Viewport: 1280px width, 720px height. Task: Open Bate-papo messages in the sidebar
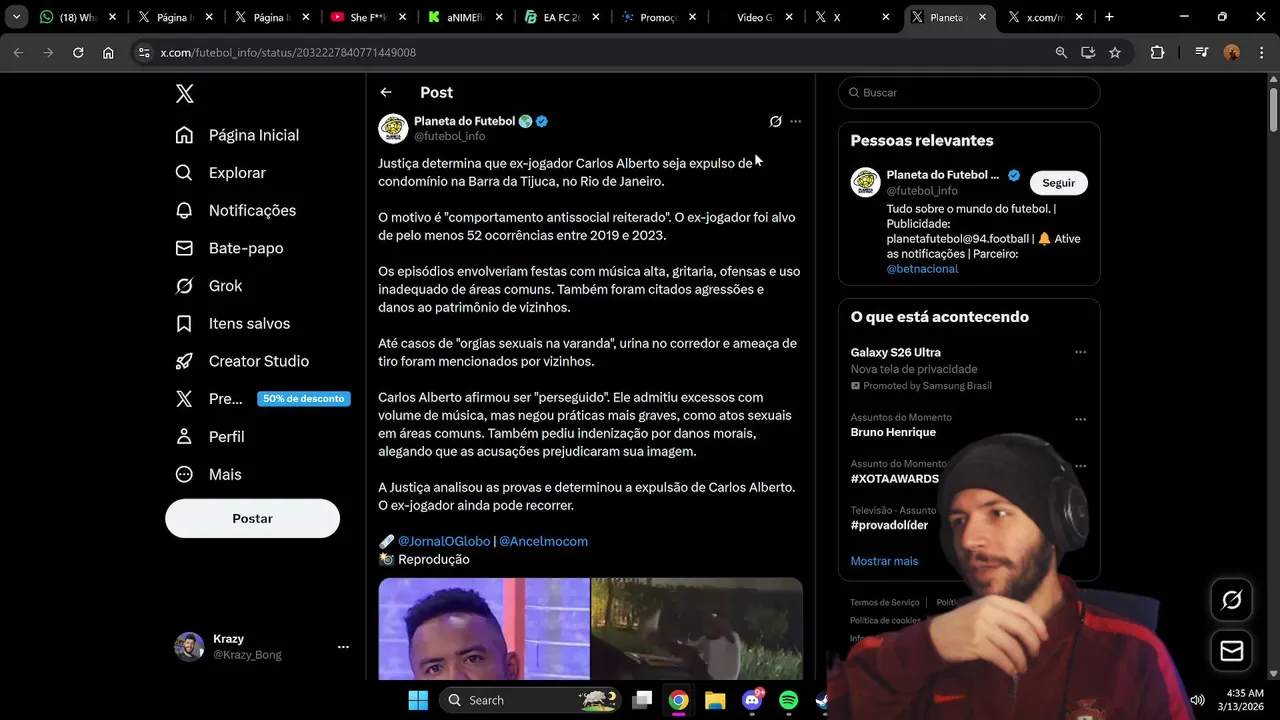point(229,248)
